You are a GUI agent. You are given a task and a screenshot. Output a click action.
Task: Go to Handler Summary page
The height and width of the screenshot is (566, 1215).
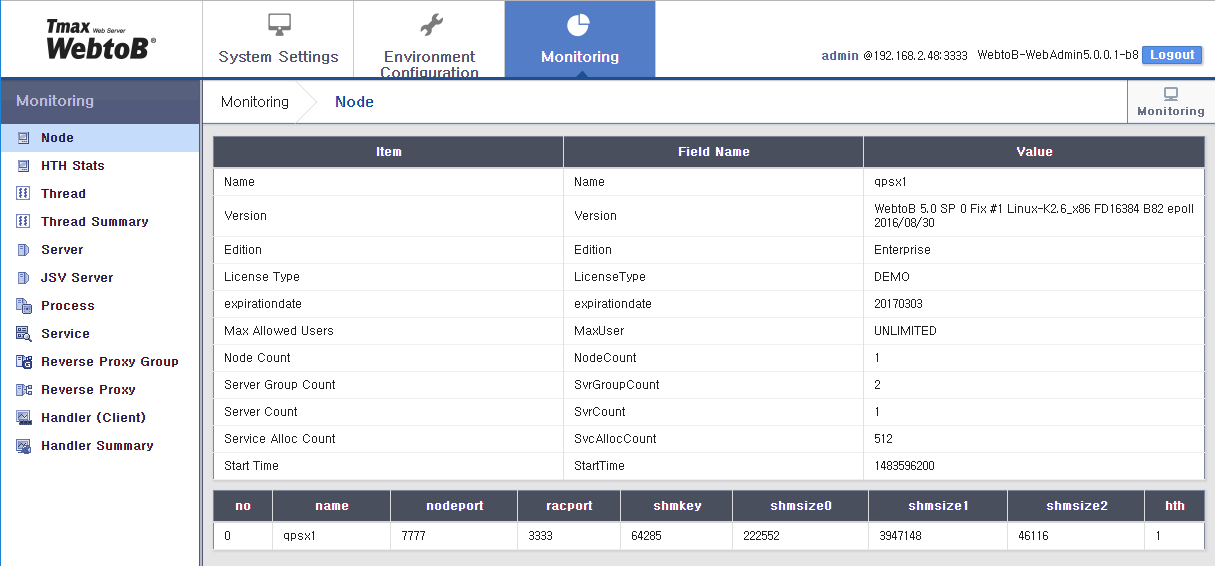(100, 446)
